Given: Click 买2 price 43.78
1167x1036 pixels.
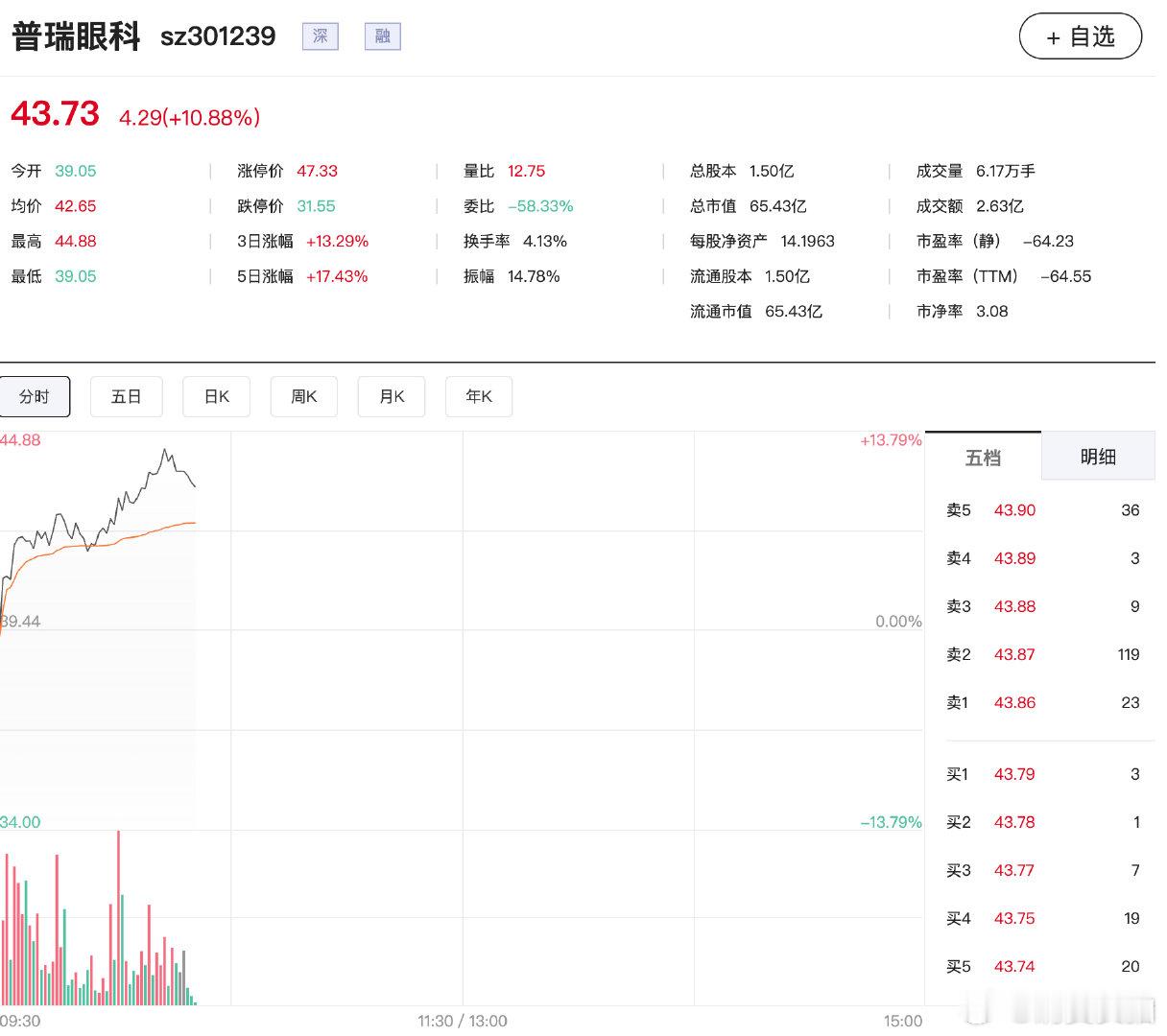Looking at the screenshot, I should tap(1014, 822).
